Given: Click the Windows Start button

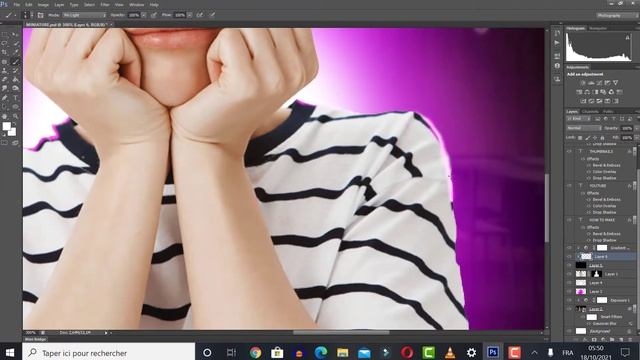Looking at the screenshot, I should (10, 352).
